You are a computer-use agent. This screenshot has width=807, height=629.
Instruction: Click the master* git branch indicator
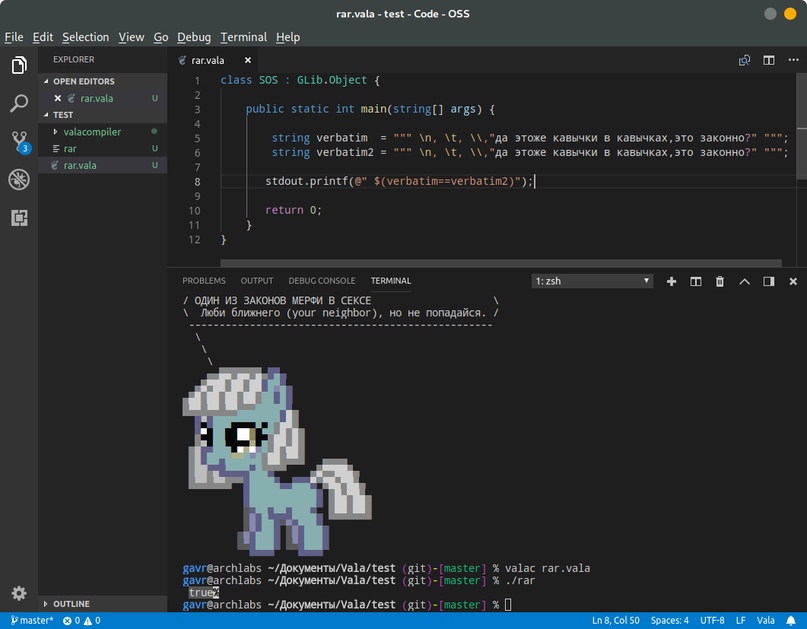[32, 621]
